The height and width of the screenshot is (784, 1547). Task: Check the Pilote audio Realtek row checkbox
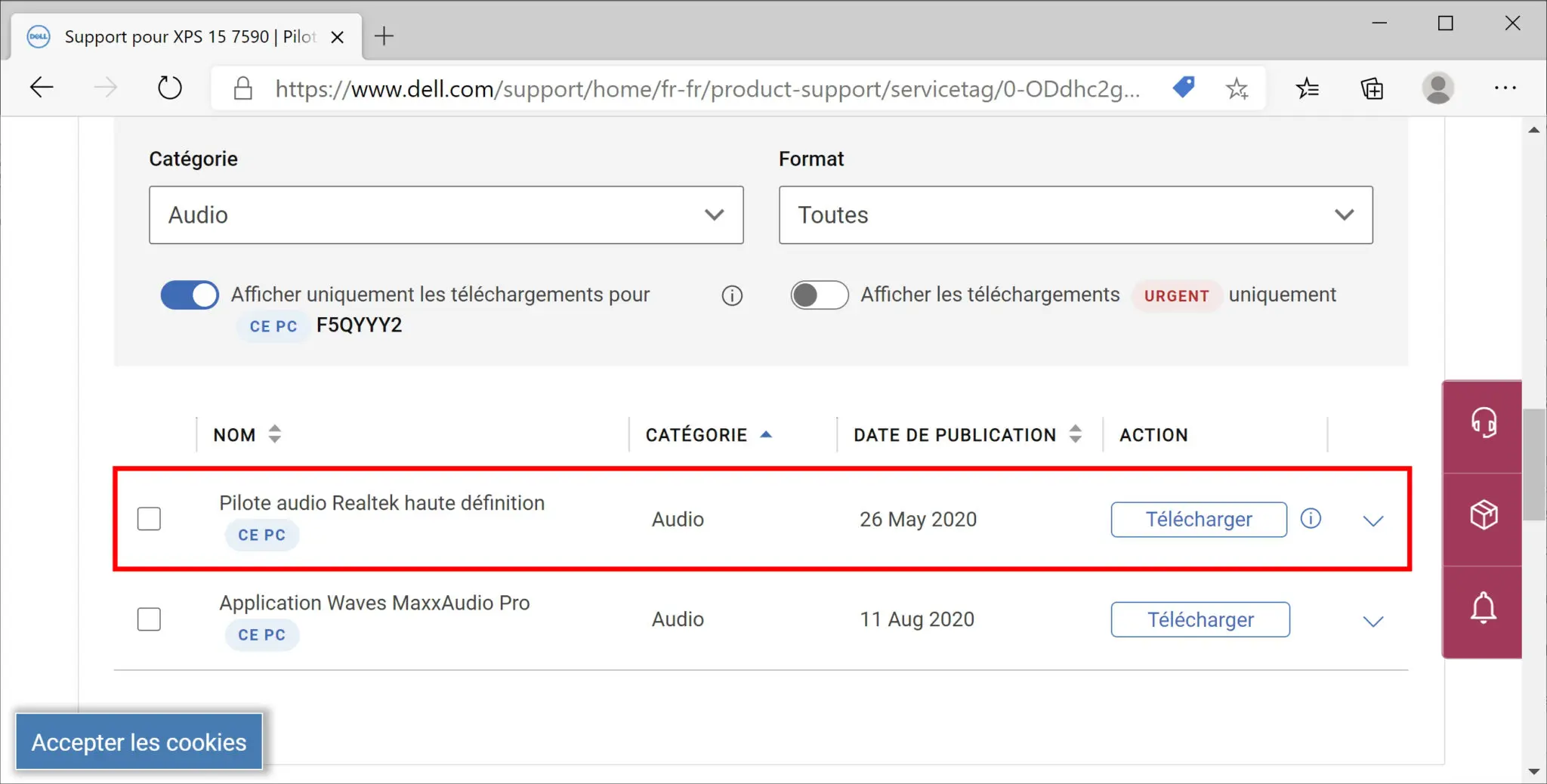click(x=150, y=519)
